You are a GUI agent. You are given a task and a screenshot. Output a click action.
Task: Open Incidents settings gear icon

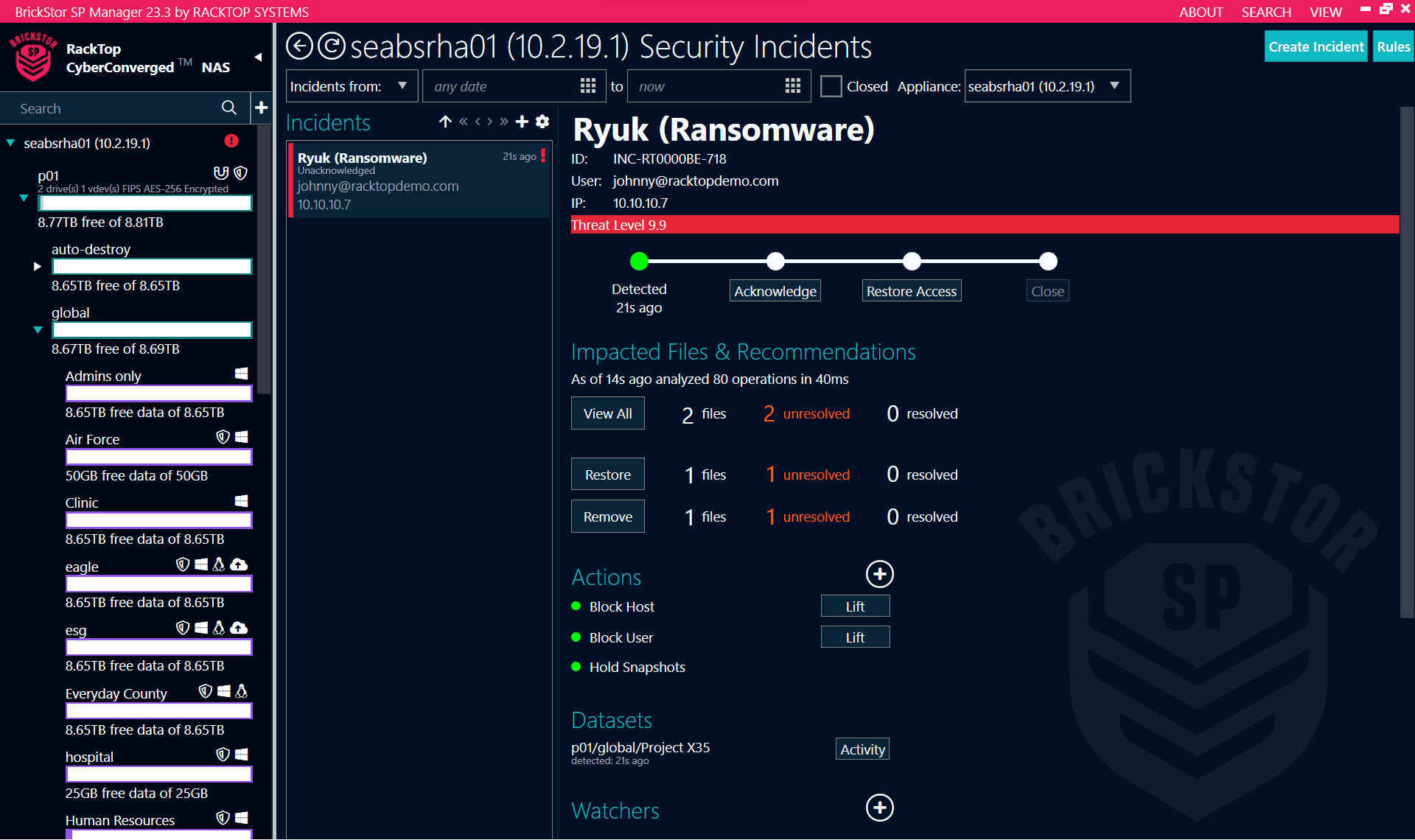tap(542, 122)
